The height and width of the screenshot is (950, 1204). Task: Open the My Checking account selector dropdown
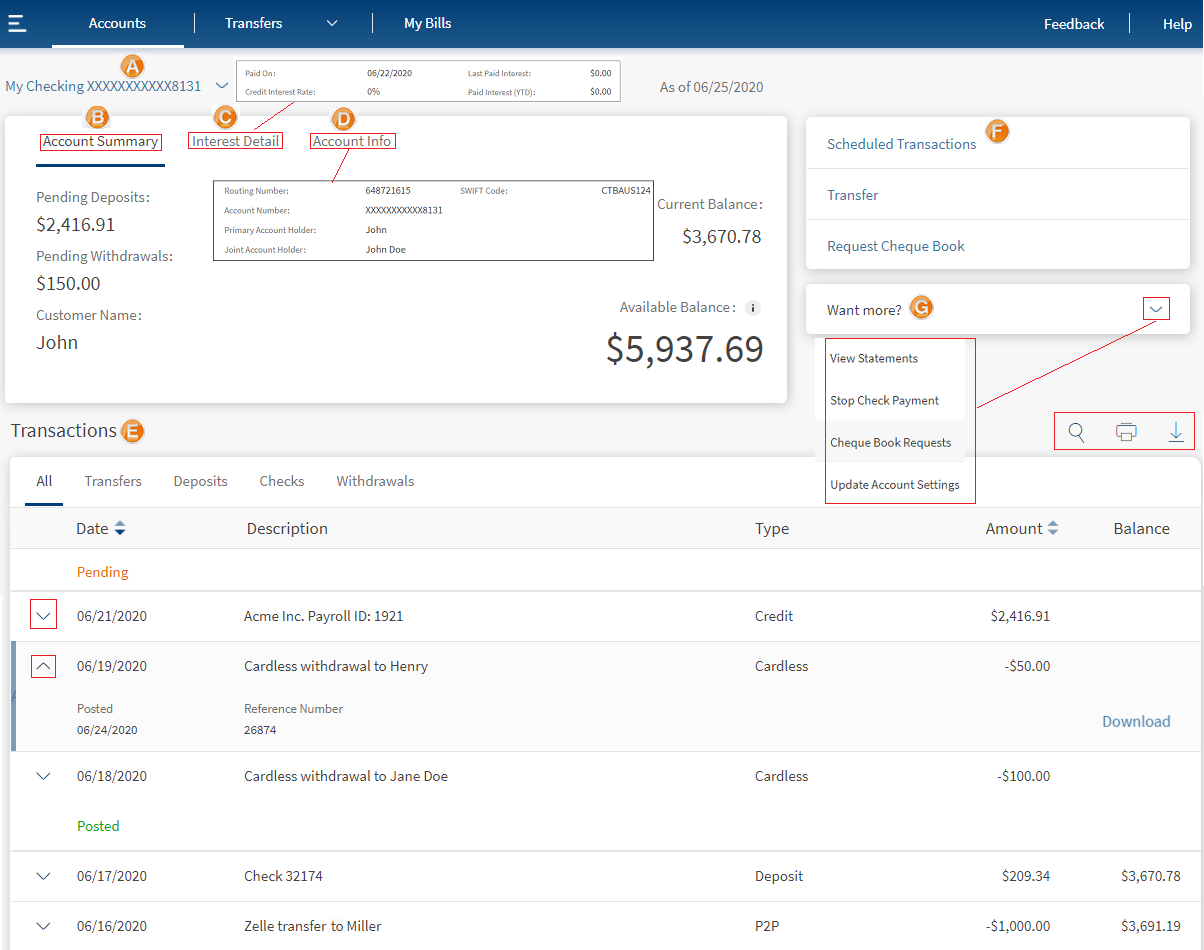pos(222,87)
